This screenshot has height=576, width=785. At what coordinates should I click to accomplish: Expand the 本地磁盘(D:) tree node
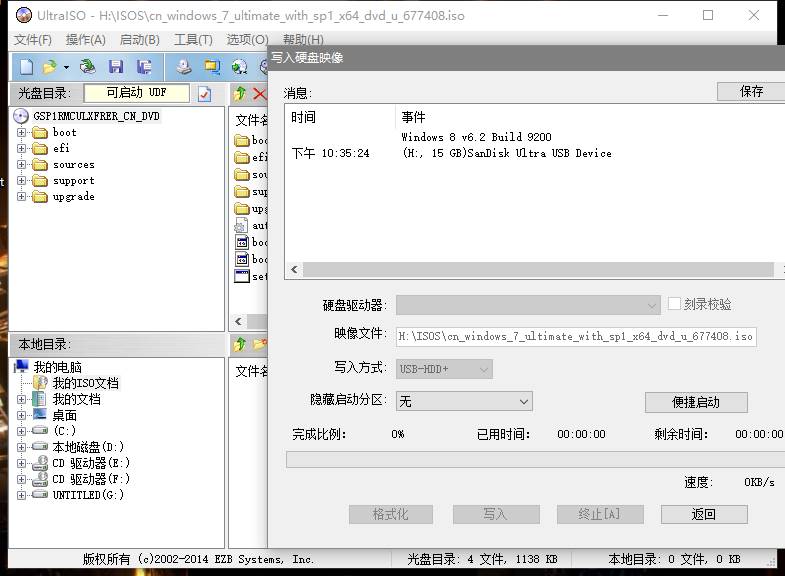coord(21,447)
